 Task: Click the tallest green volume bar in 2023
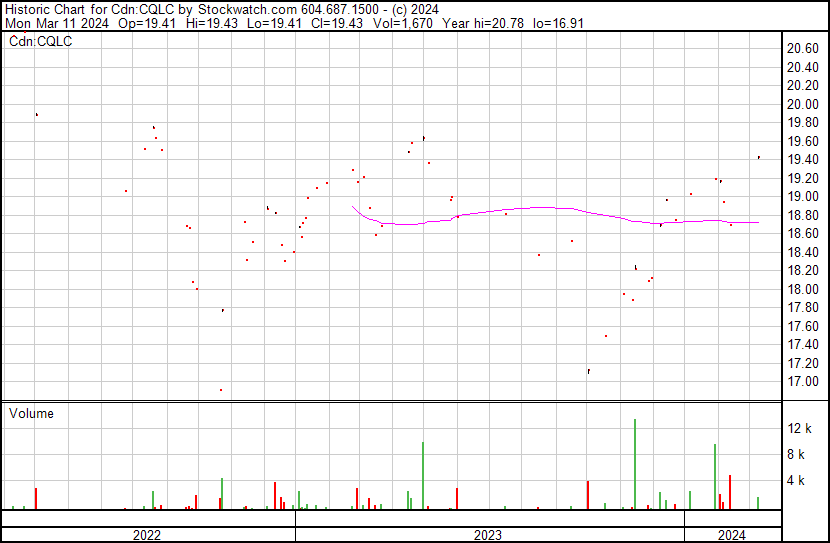[x=635, y=464]
